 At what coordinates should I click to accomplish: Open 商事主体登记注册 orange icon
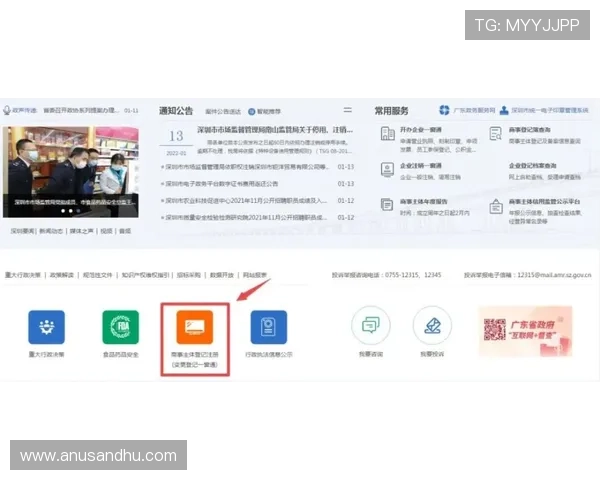click(x=194, y=327)
